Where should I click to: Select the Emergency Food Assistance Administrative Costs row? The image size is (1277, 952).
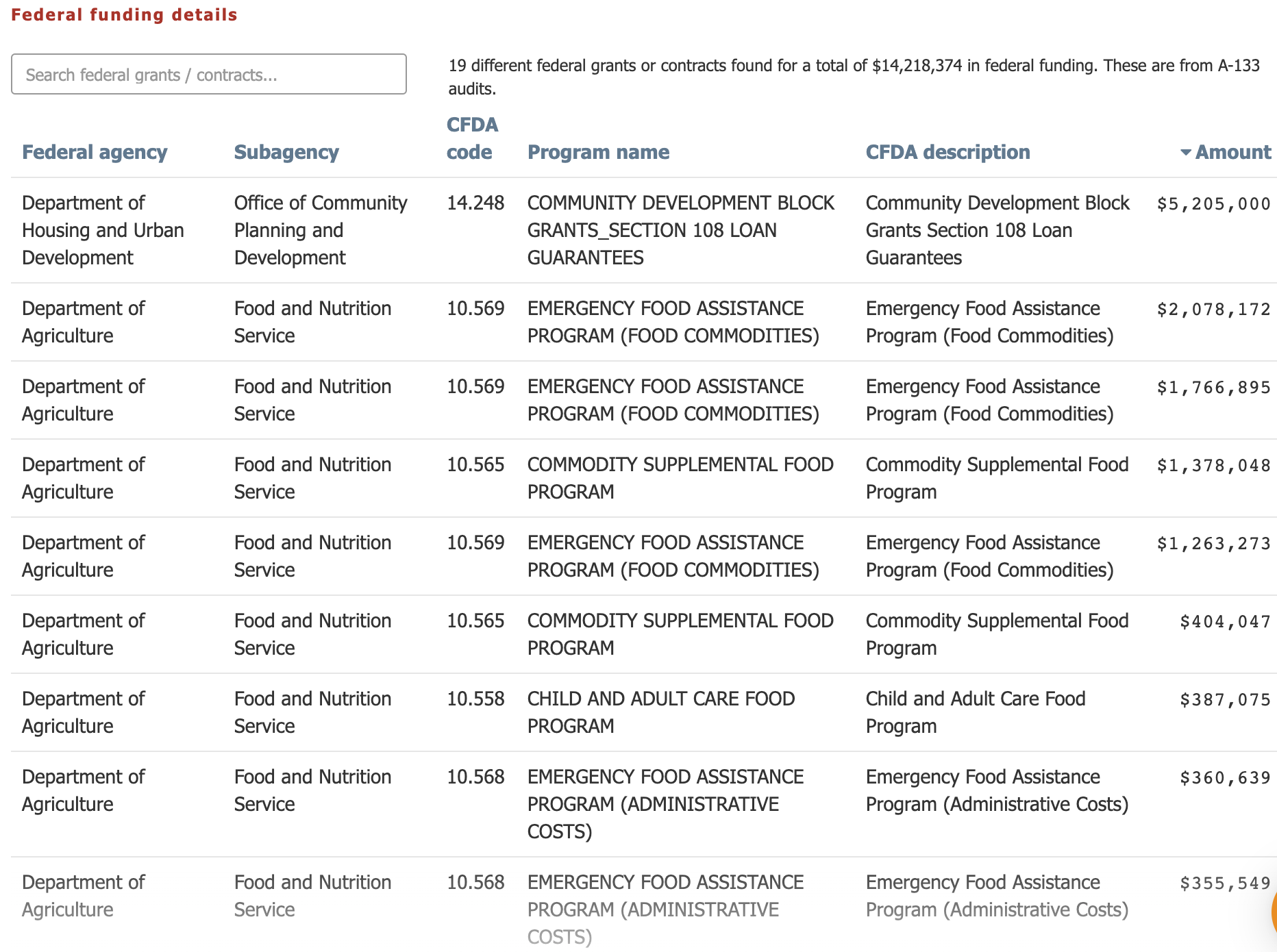click(x=637, y=804)
